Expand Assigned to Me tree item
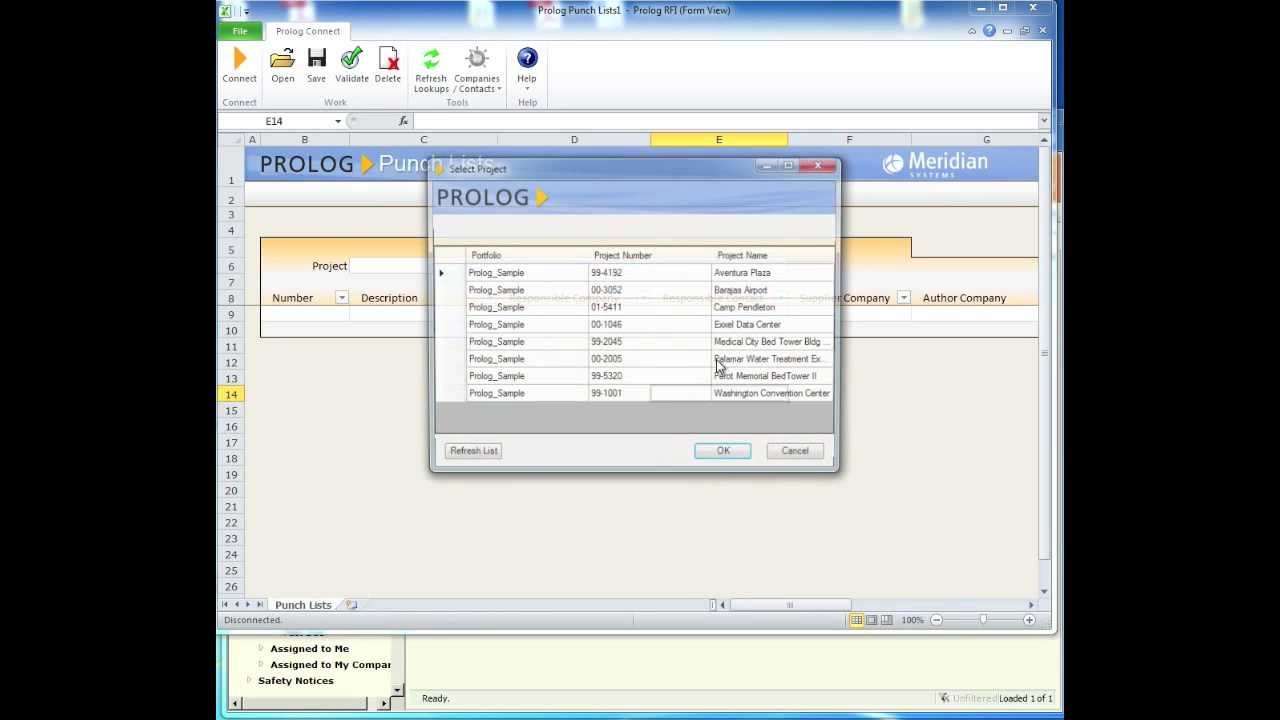The image size is (1280, 720). click(x=261, y=649)
